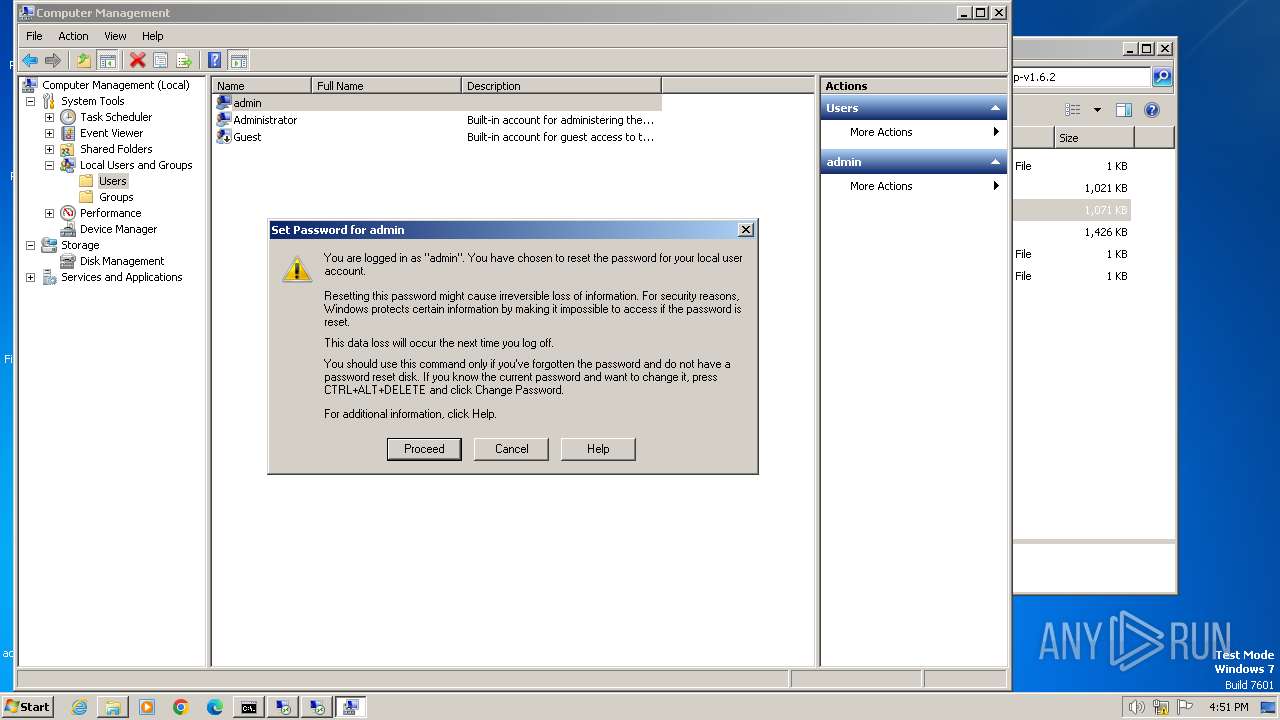Collapse the Users section in Actions pane

(995, 108)
